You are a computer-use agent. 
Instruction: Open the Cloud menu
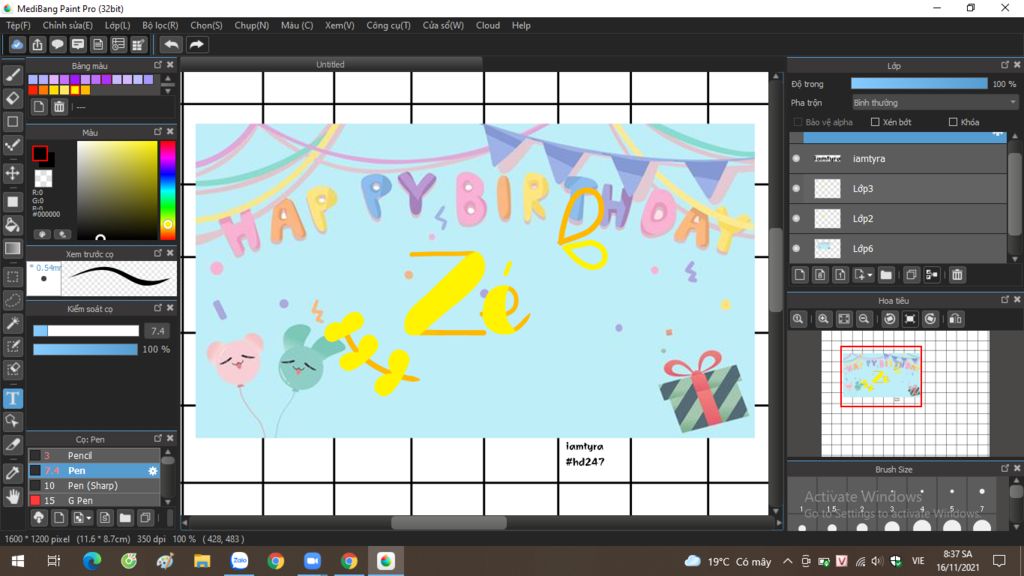[x=488, y=25]
